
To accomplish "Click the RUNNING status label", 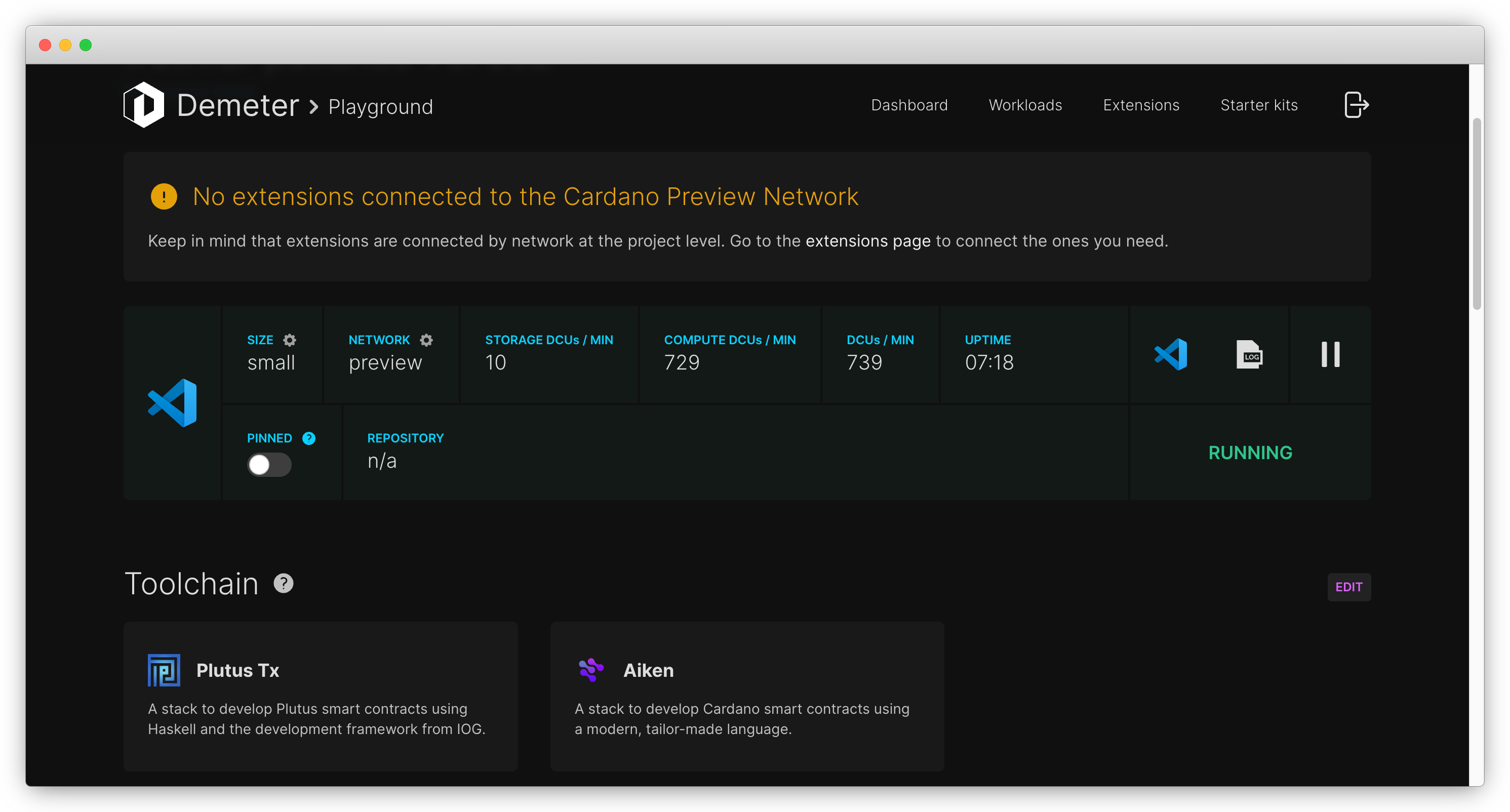I will [1250, 453].
